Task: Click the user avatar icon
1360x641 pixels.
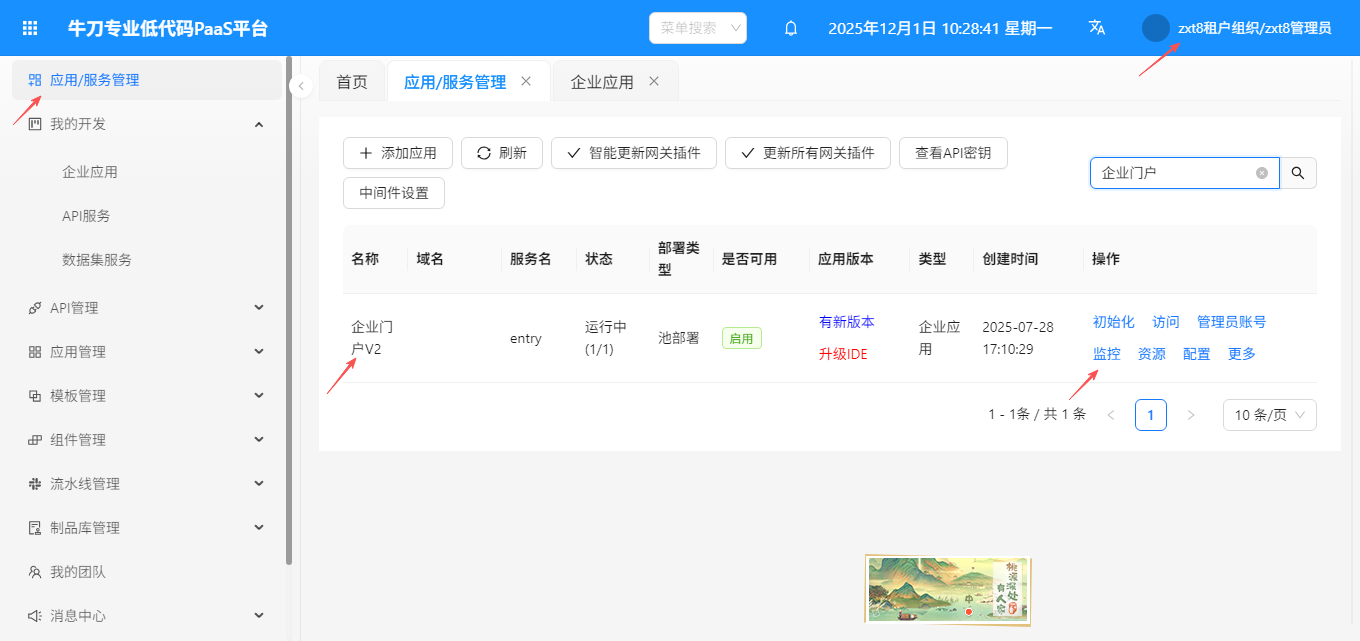Action: pos(1156,28)
